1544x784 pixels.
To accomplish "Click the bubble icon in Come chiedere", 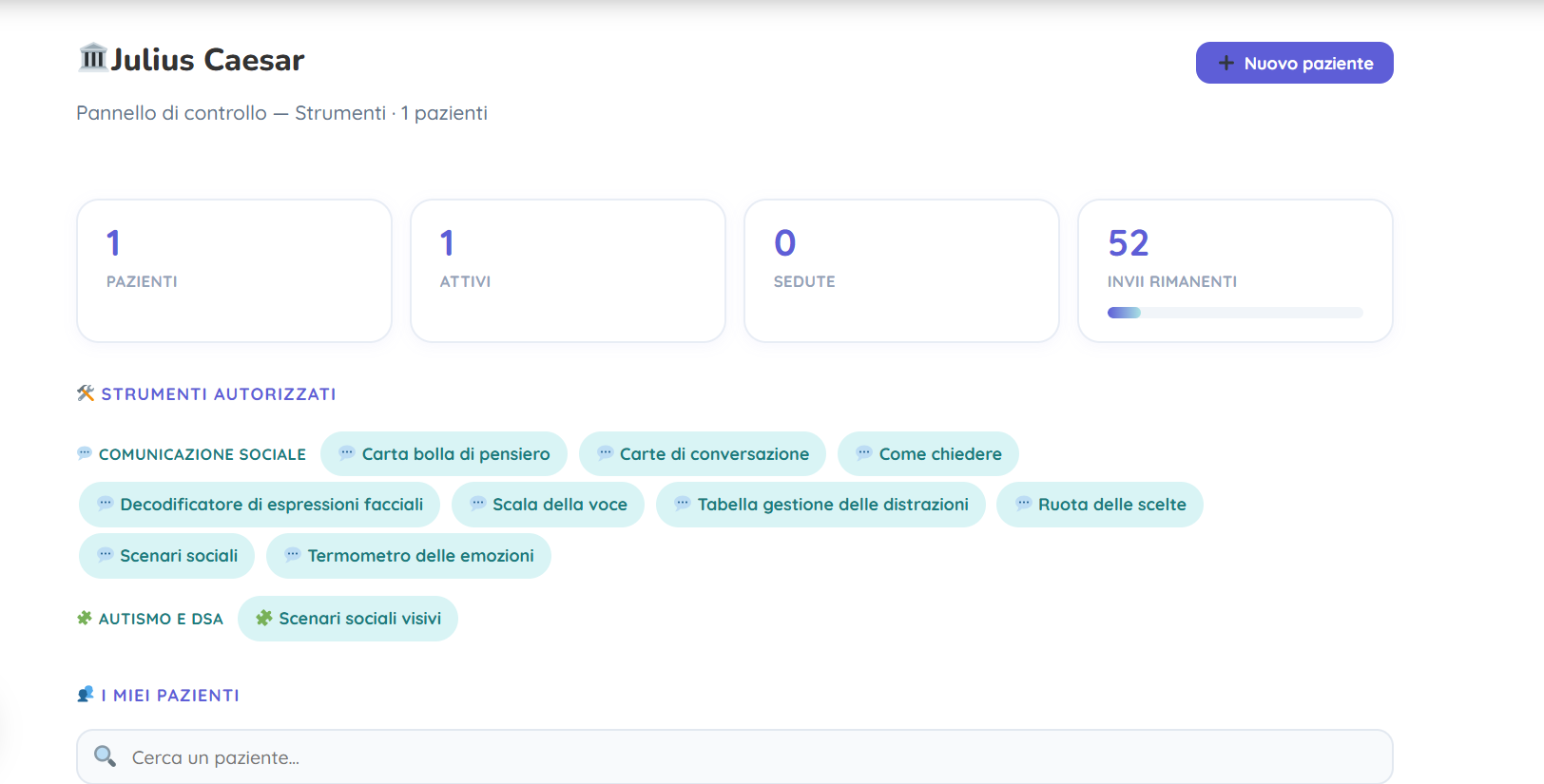I will 864,453.
